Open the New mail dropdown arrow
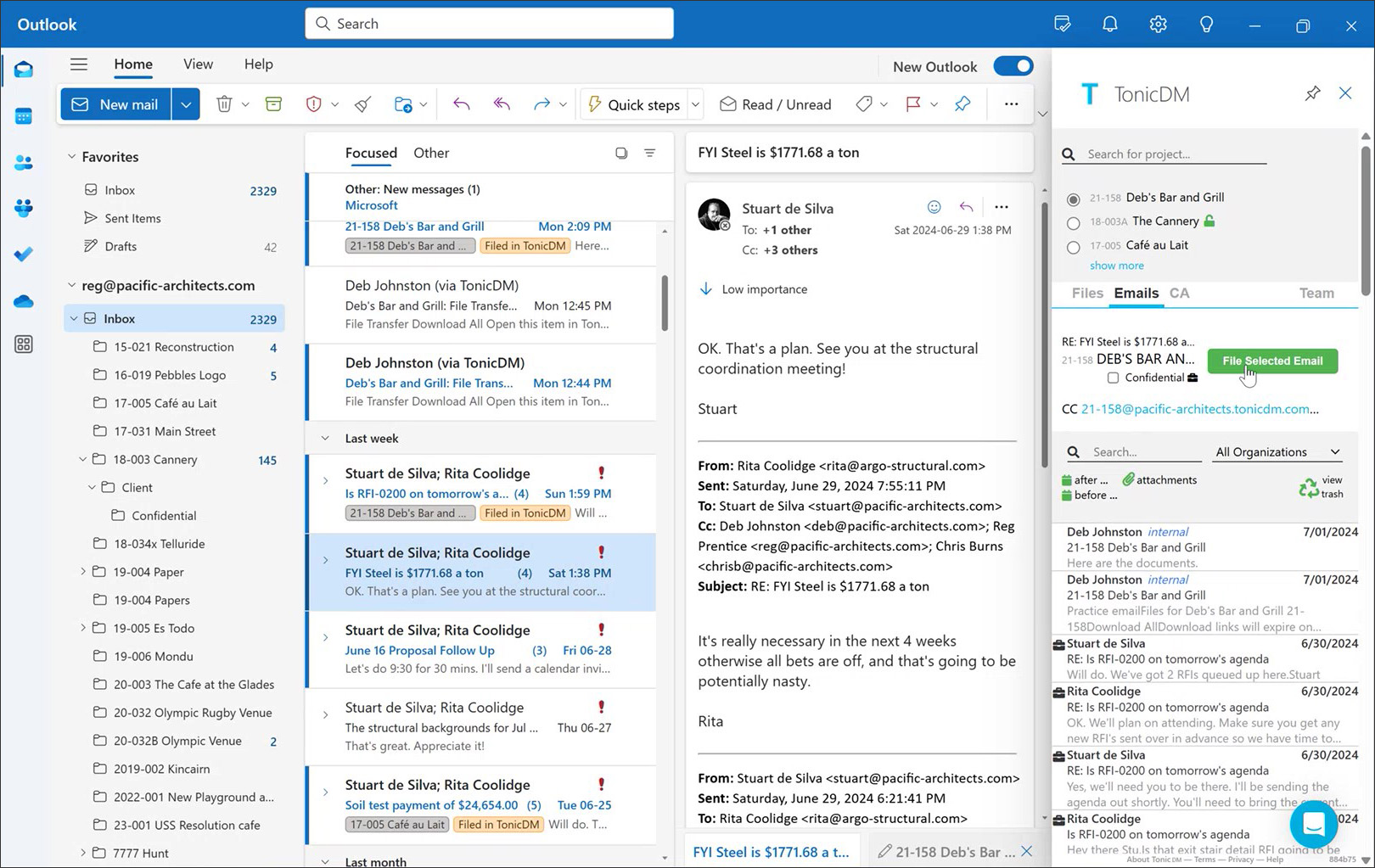The image size is (1375, 868). [186, 104]
